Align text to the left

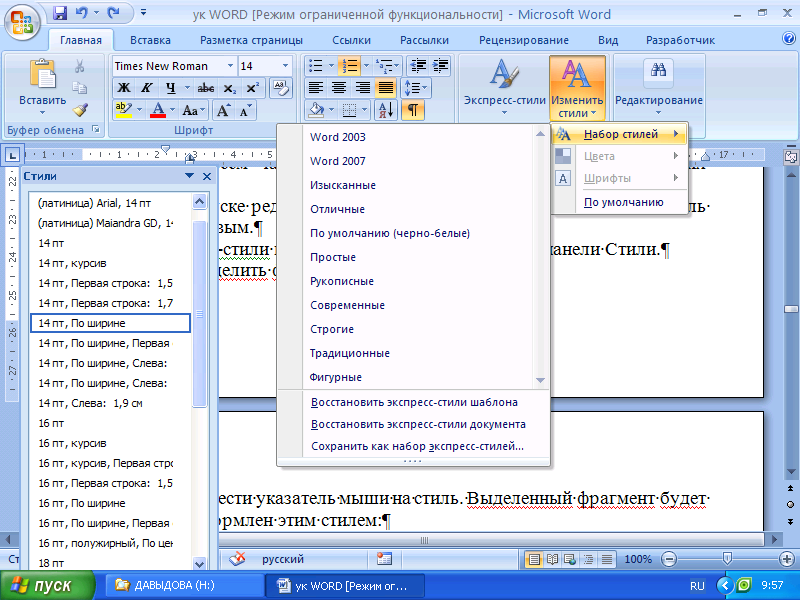[x=316, y=88]
